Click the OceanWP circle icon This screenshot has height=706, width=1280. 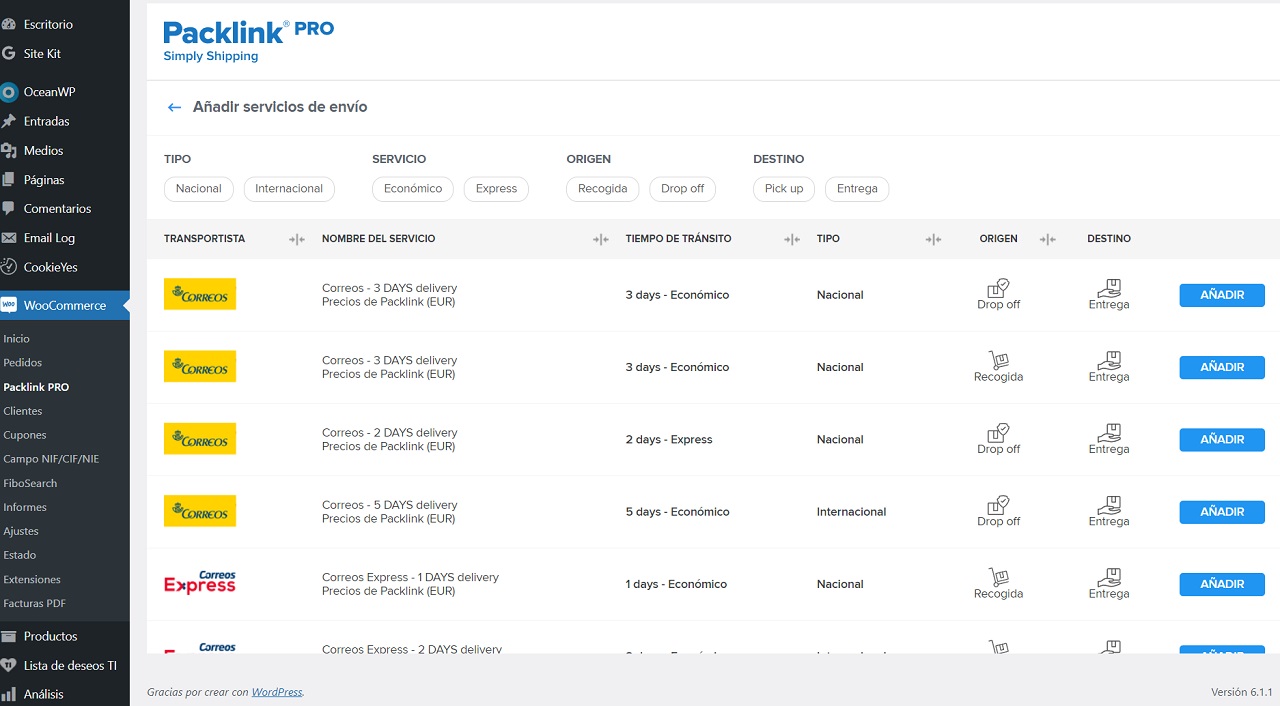(9, 92)
